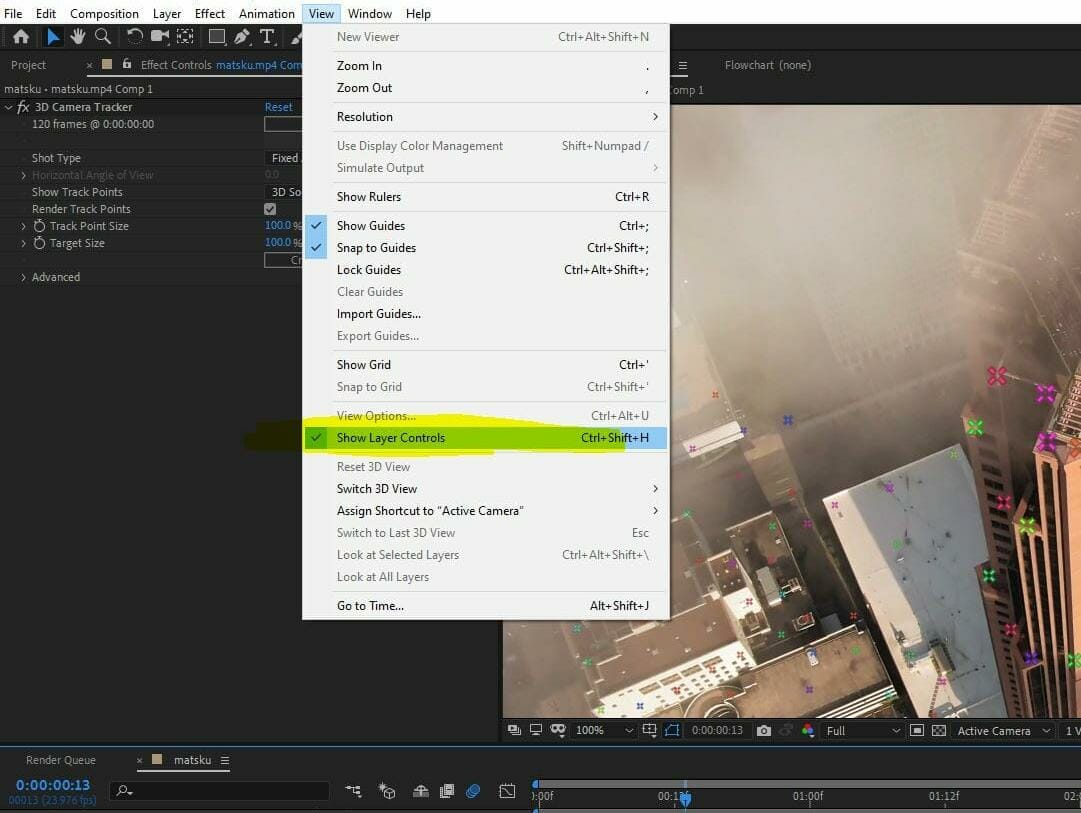This screenshot has height=813, width=1081.
Task: Close the matsku timeline tab
Action: click(x=139, y=760)
